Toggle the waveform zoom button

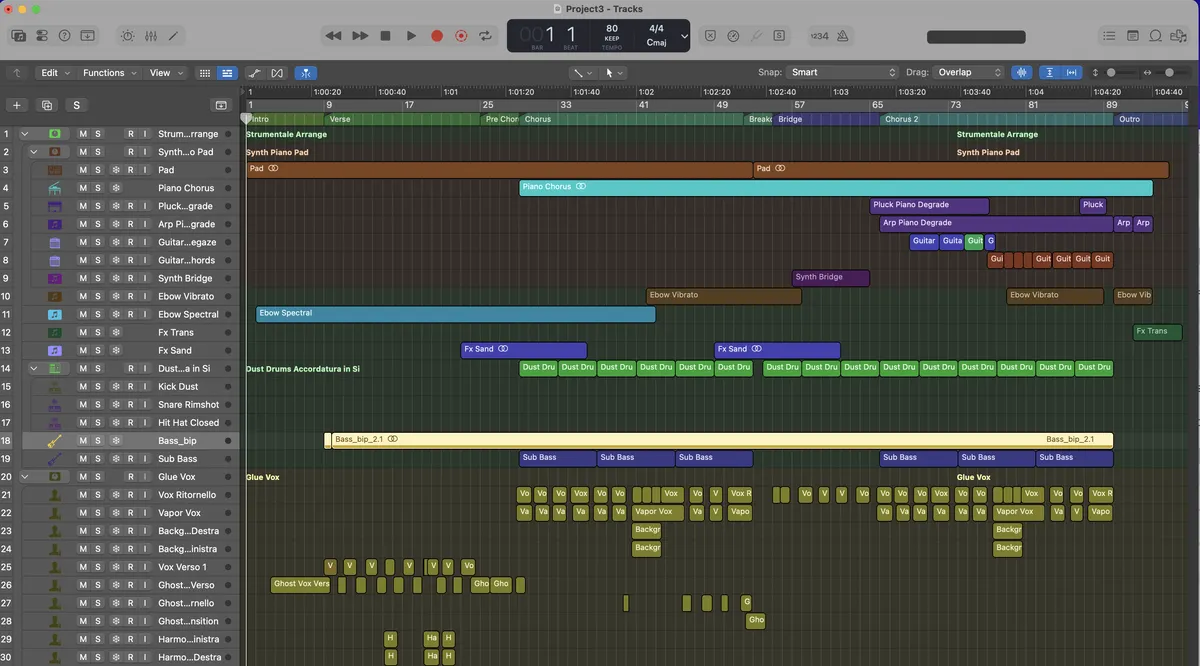pos(1022,73)
